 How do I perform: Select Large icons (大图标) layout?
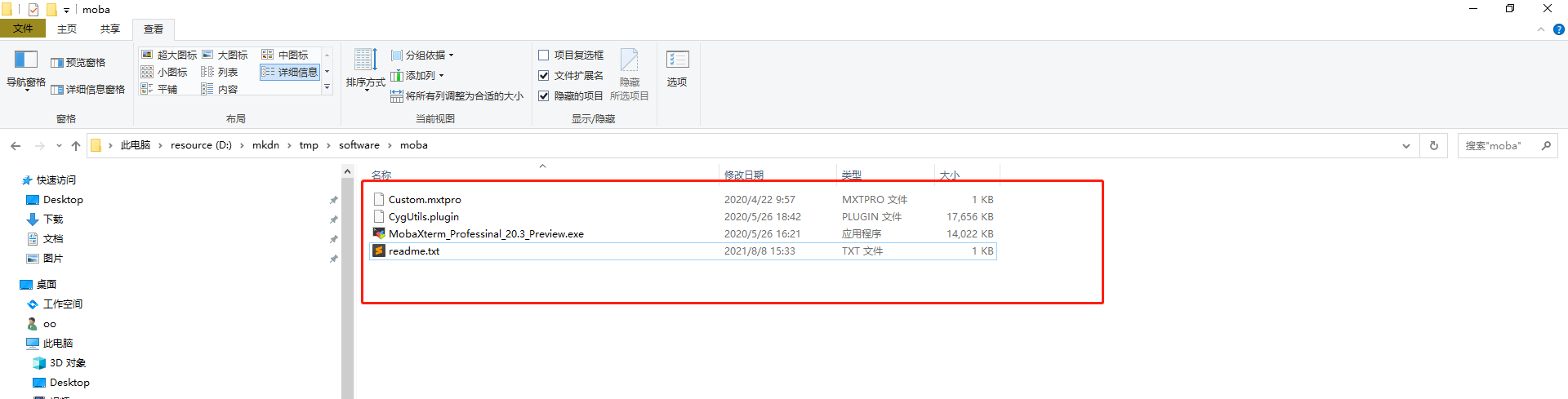[225, 55]
